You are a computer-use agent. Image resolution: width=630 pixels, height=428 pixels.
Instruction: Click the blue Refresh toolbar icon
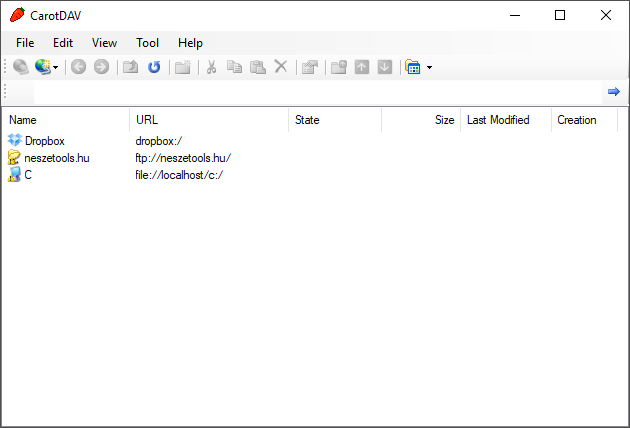[154, 67]
